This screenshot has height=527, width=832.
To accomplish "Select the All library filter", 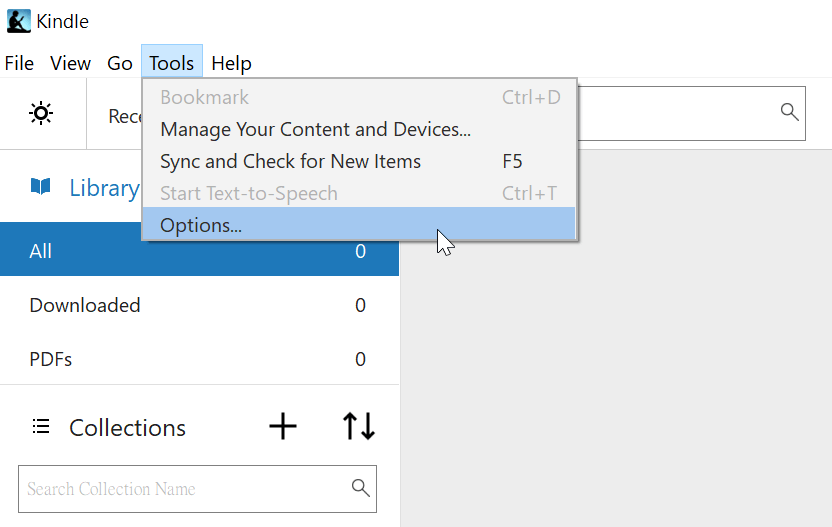I will coord(200,250).
